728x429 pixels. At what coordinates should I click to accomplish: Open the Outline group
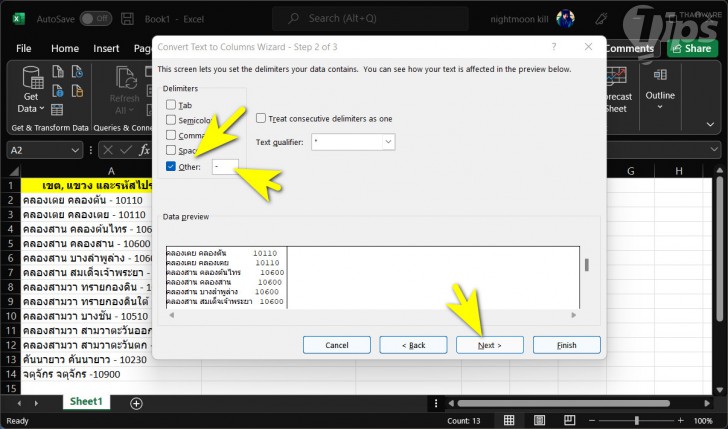point(660,88)
